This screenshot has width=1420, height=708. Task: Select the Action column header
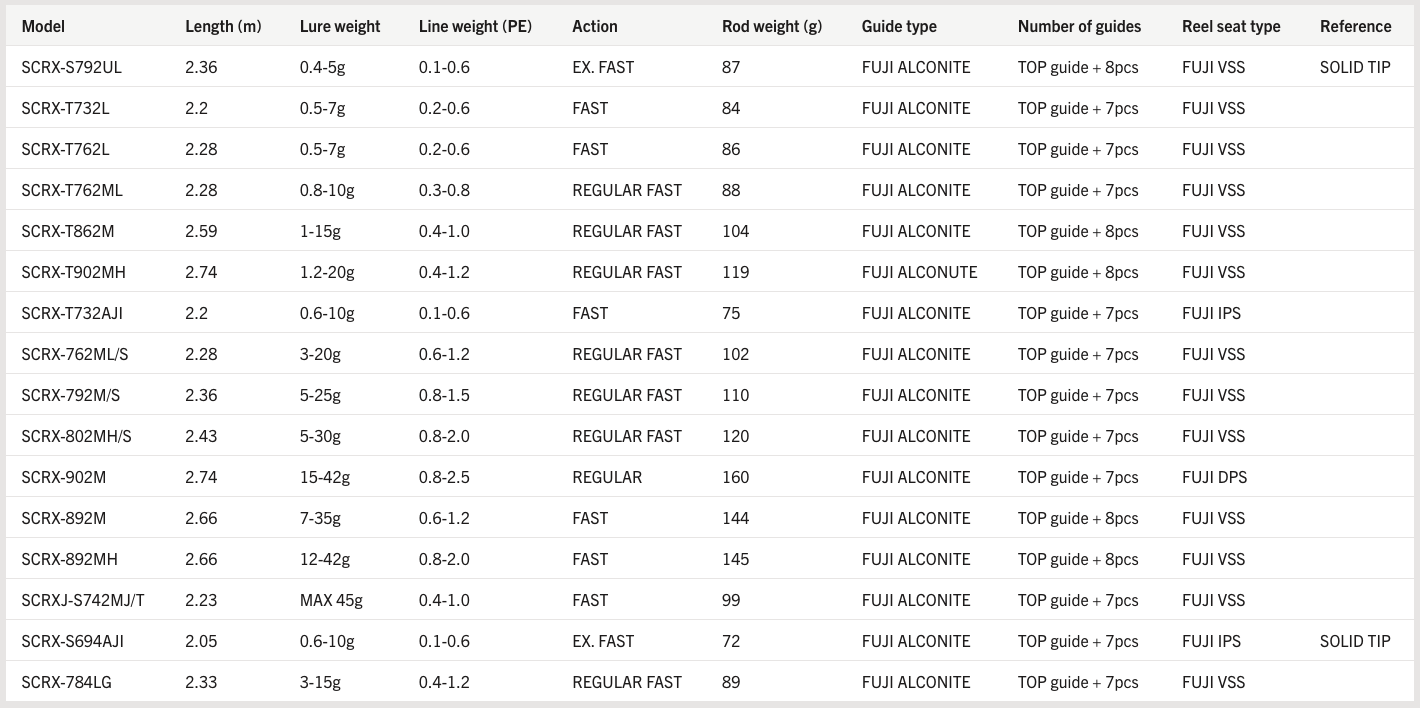click(x=595, y=26)
